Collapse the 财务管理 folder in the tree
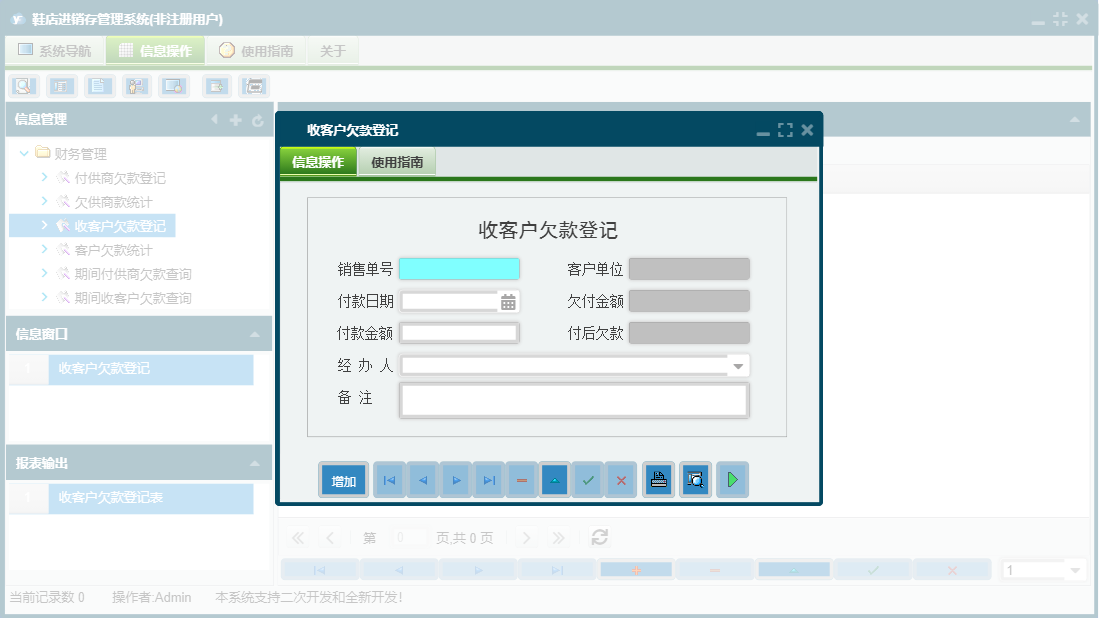Screen dimensions: 1099x618 [x=23, y=154]
